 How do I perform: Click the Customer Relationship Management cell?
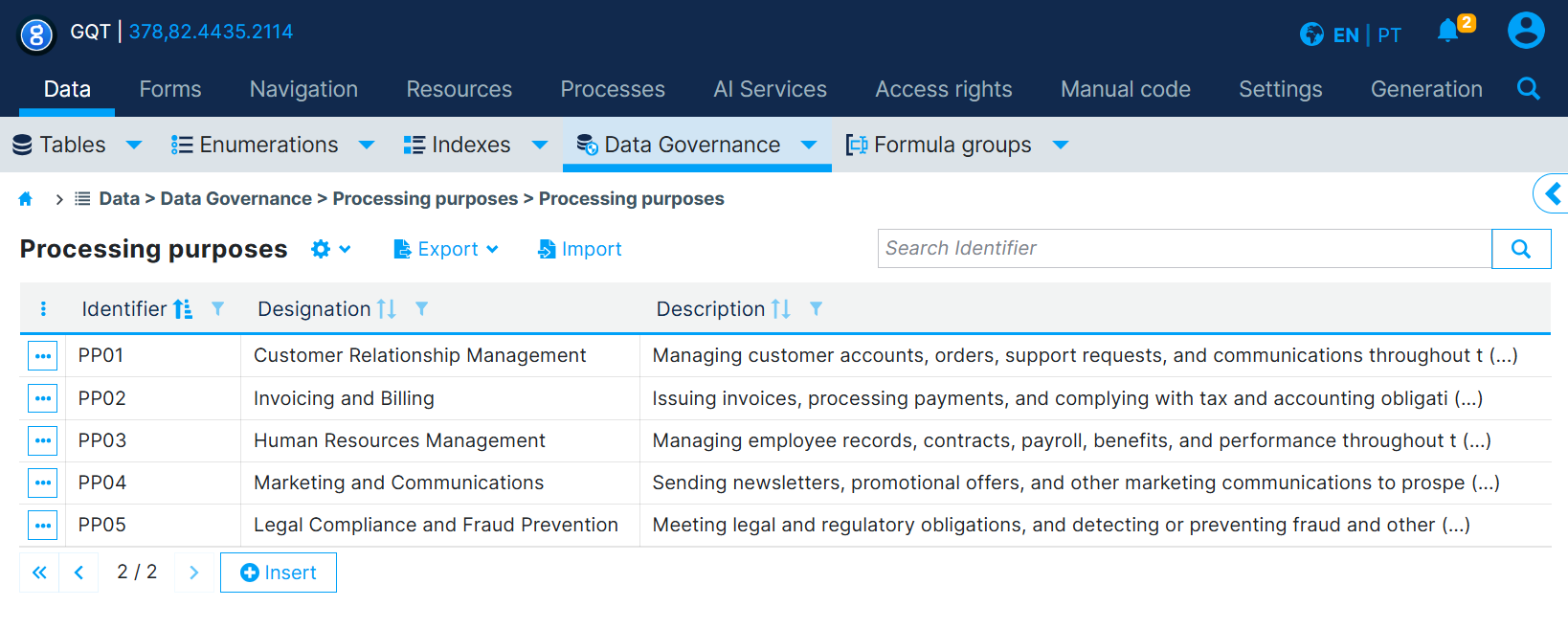tap(440, 356)
